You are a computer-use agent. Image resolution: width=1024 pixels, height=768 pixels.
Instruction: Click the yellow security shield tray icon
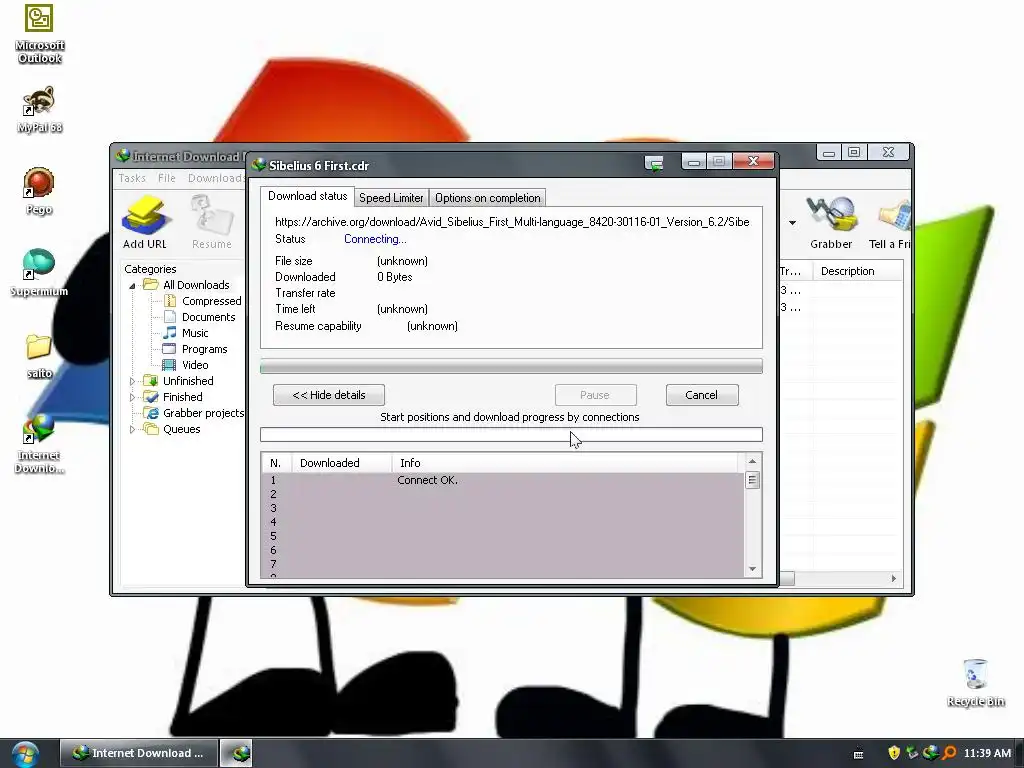(x=894, y=753)
